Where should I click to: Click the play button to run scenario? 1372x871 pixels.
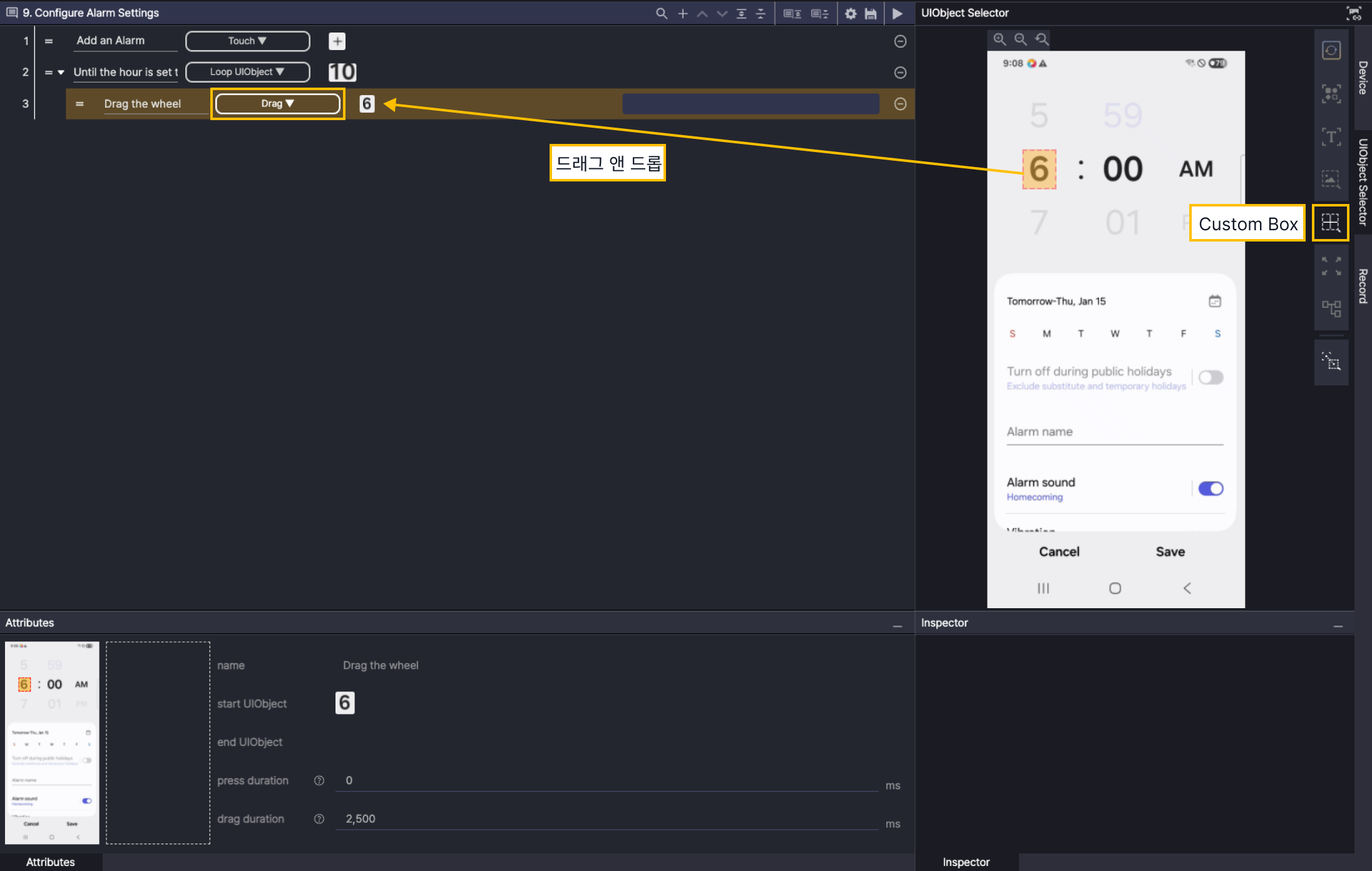coord(897,13)
